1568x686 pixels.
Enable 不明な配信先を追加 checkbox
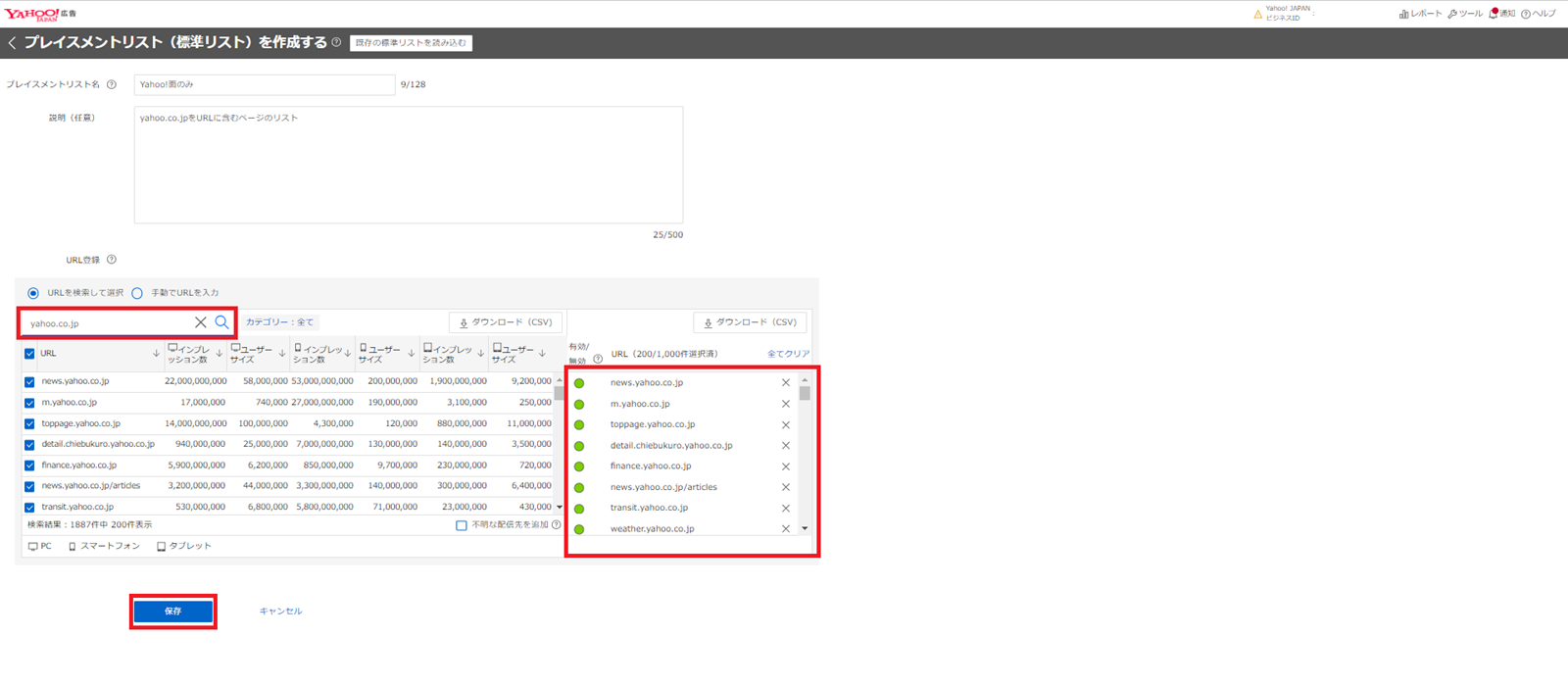(461, 525)
